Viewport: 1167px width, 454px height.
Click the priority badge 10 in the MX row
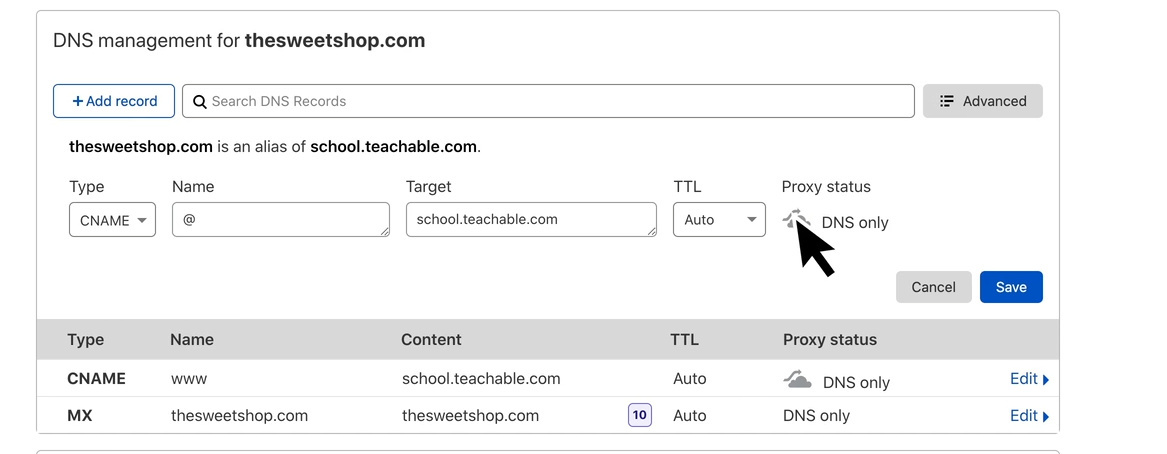click(x=639, y=415)
